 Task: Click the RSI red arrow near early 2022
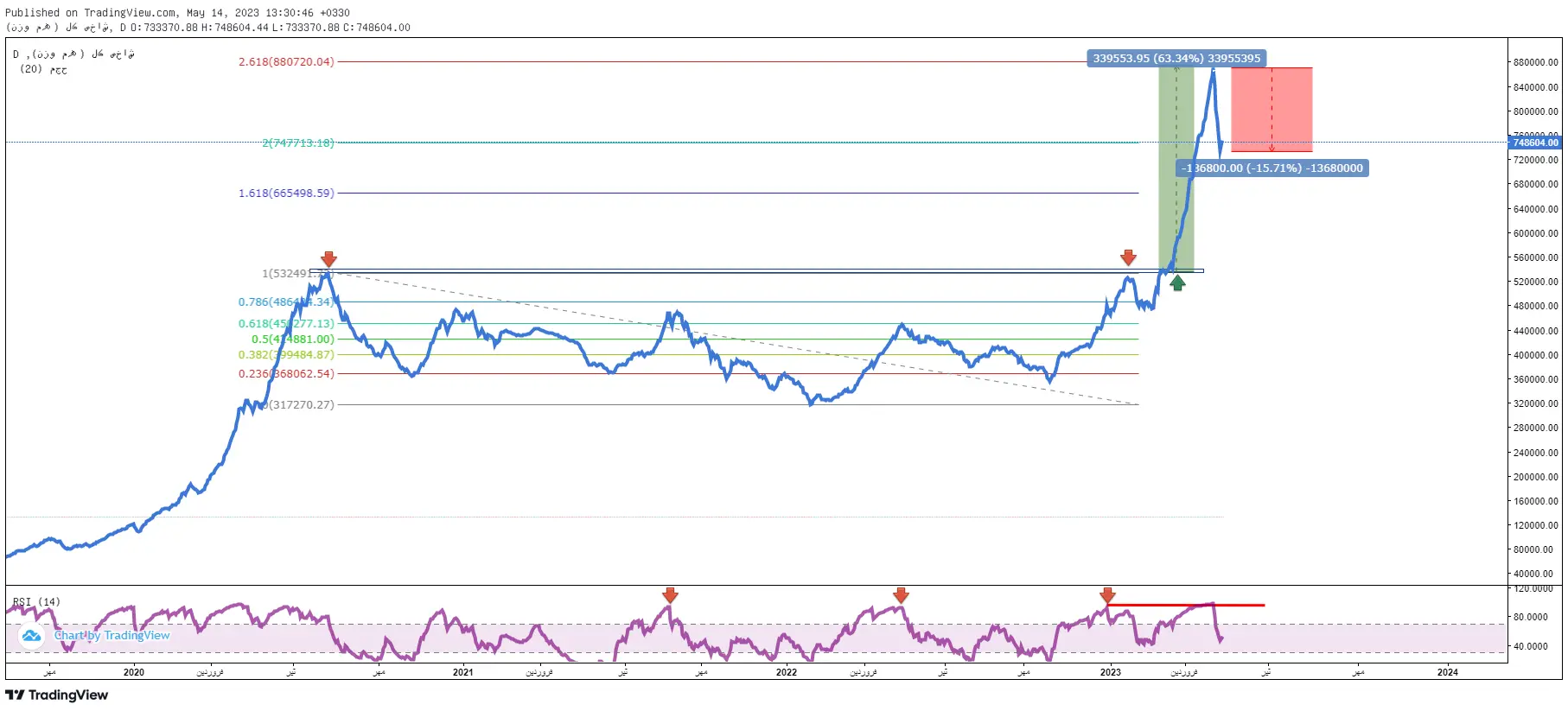[x=901, y=595]
